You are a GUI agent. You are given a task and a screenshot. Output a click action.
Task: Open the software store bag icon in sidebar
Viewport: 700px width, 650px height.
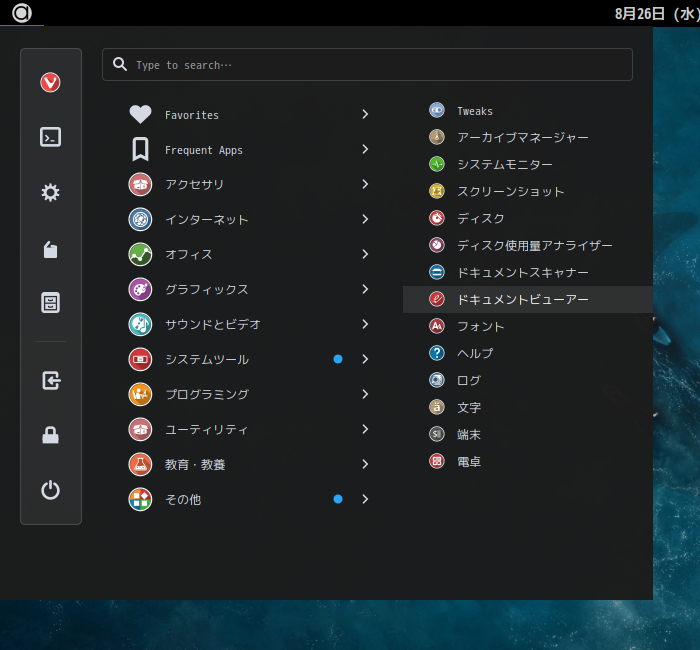50,250
